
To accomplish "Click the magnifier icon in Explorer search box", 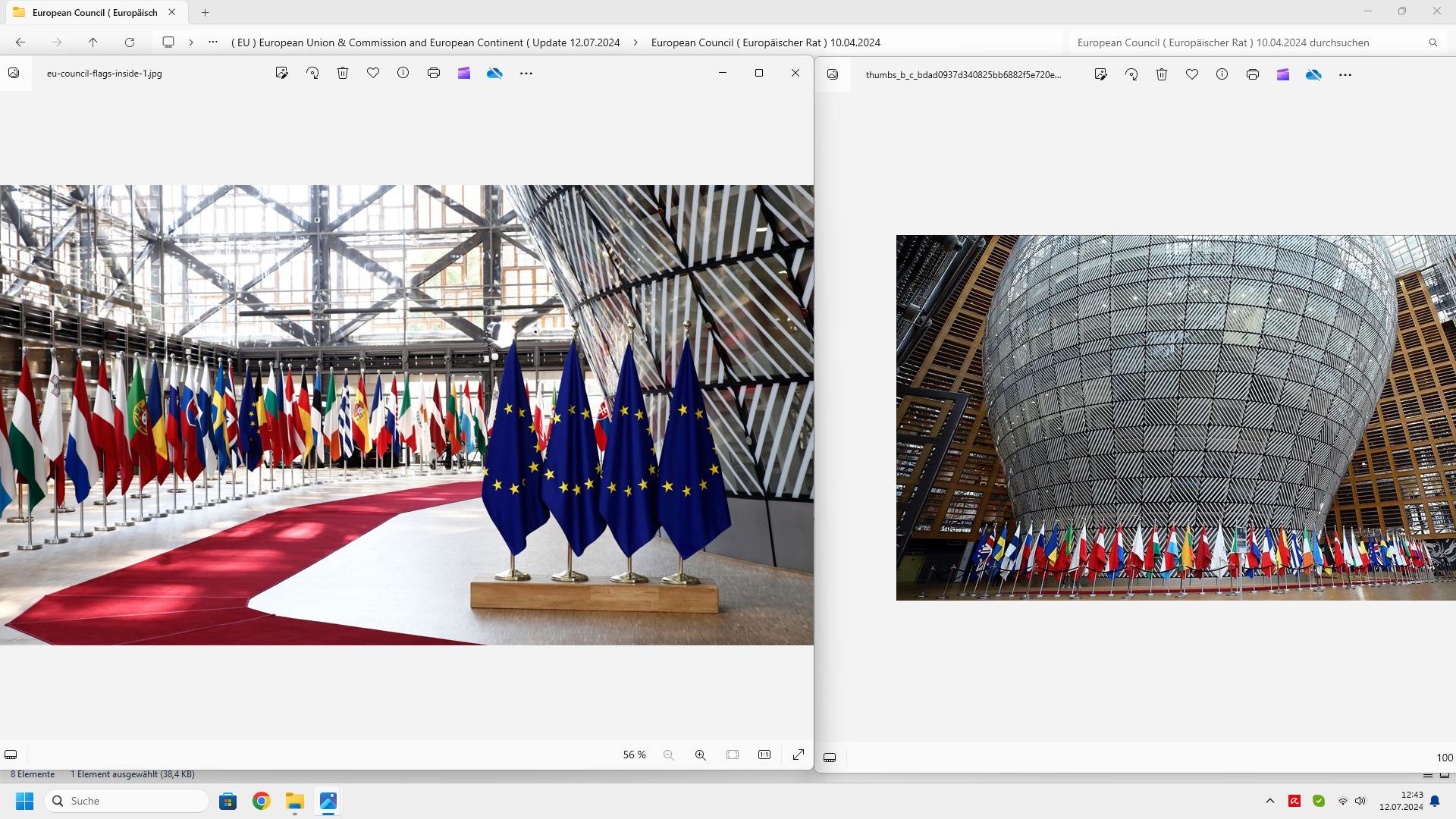I will coord(1433,42).
